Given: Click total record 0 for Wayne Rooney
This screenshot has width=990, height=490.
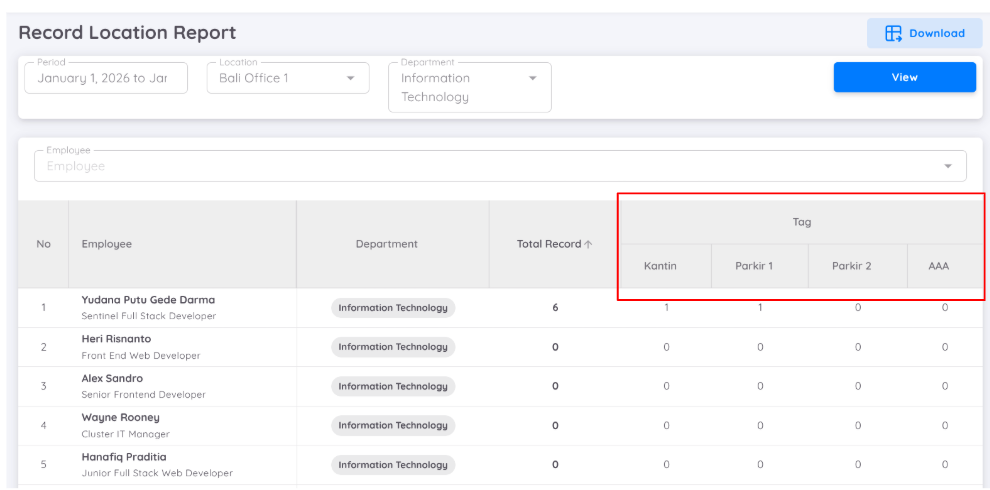Looking at the screenshot, I should pyautogui.click(x=555, y=425).
